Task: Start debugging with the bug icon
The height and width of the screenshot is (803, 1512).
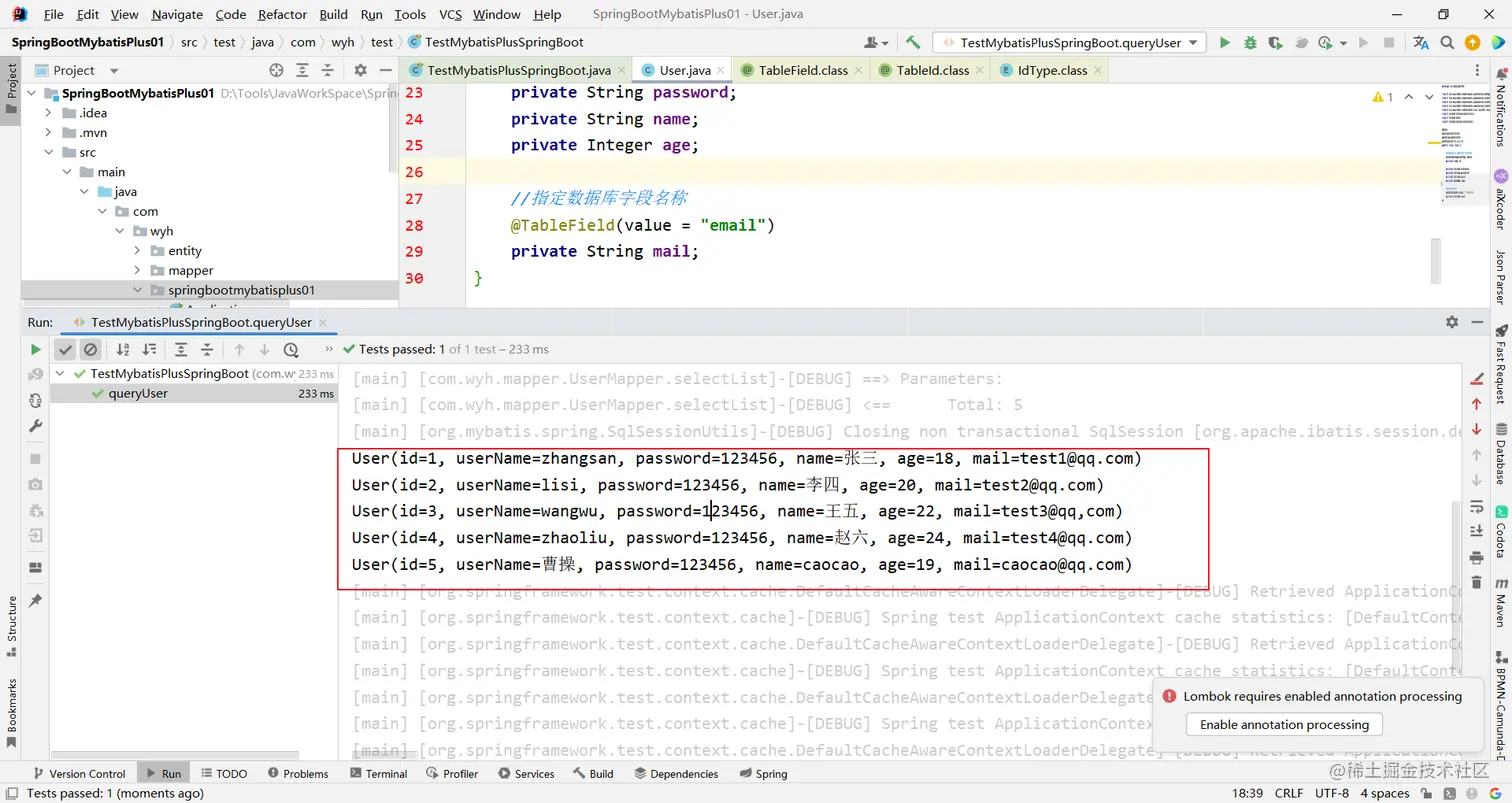Action: point(1250,42)
